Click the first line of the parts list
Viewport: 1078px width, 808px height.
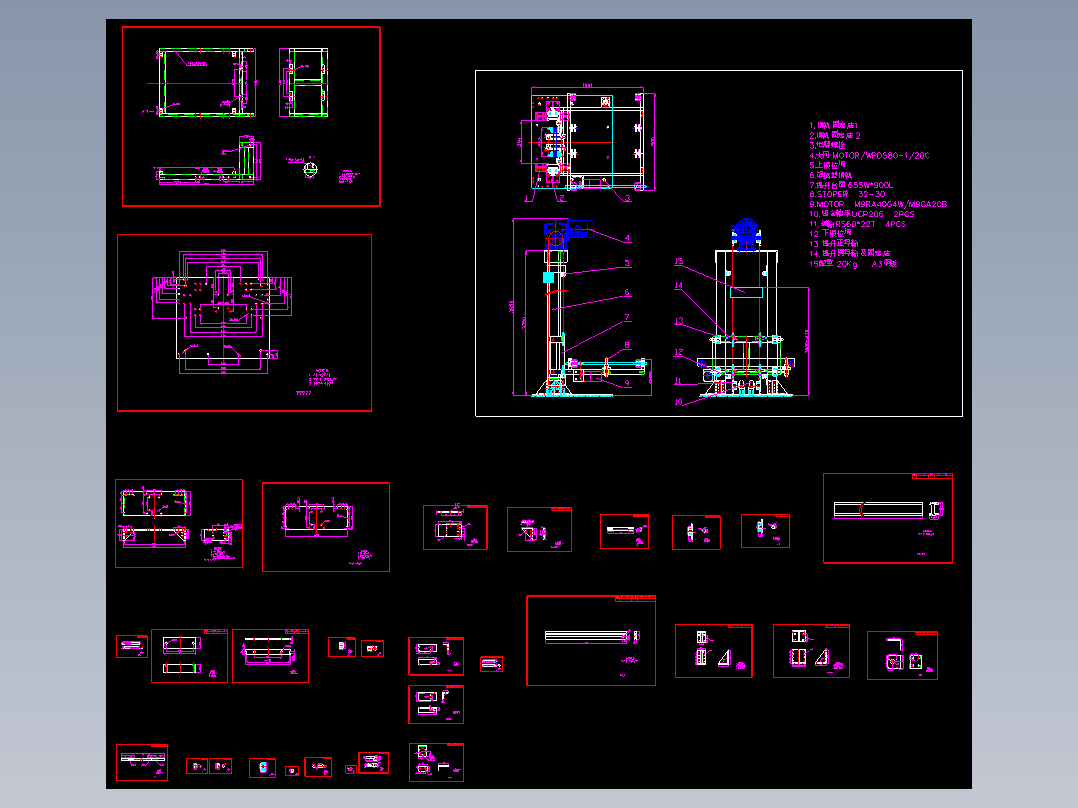click(834, 126)
